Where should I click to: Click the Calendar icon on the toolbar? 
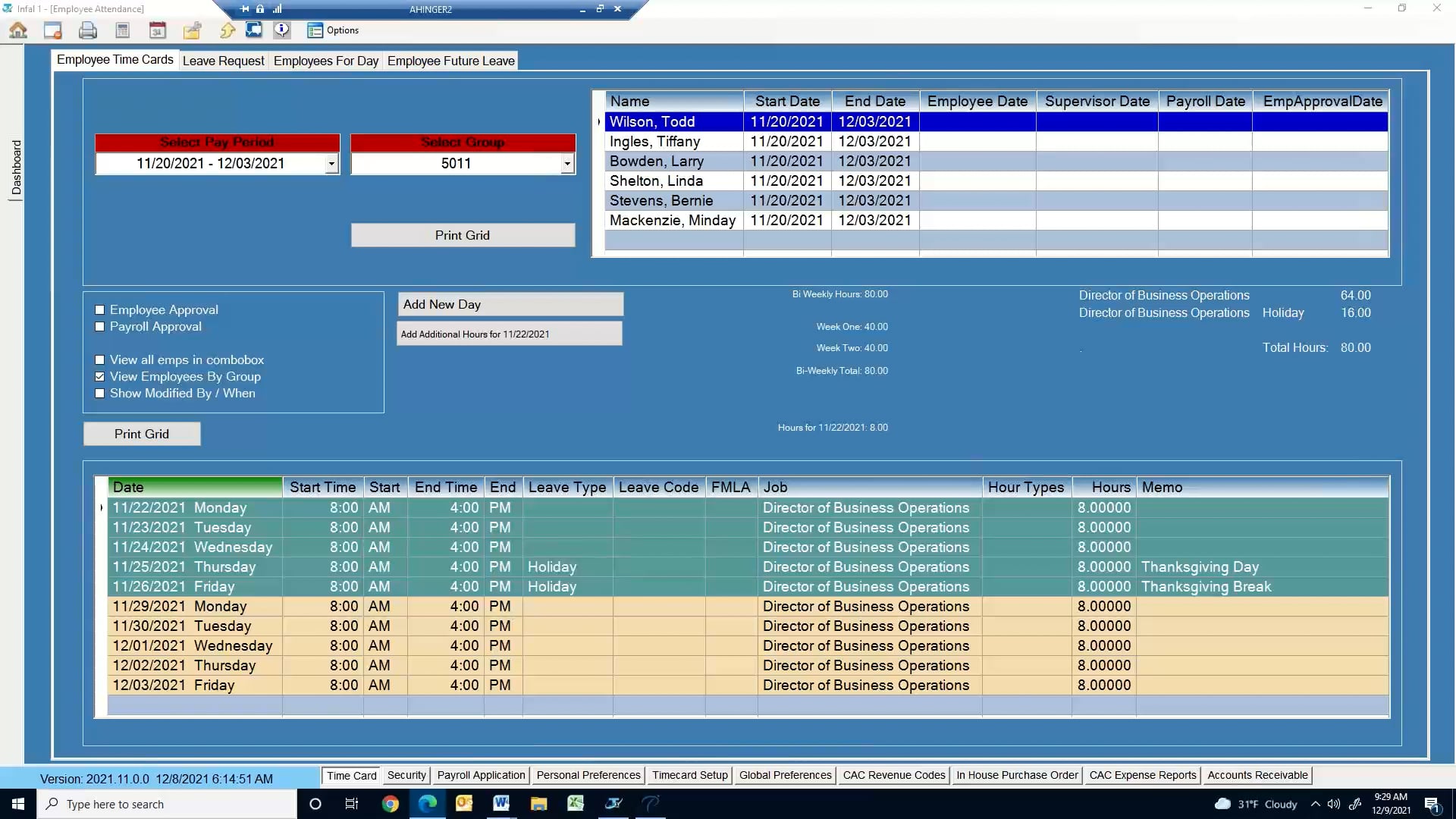pyautogui.click(x=158, y=30)
